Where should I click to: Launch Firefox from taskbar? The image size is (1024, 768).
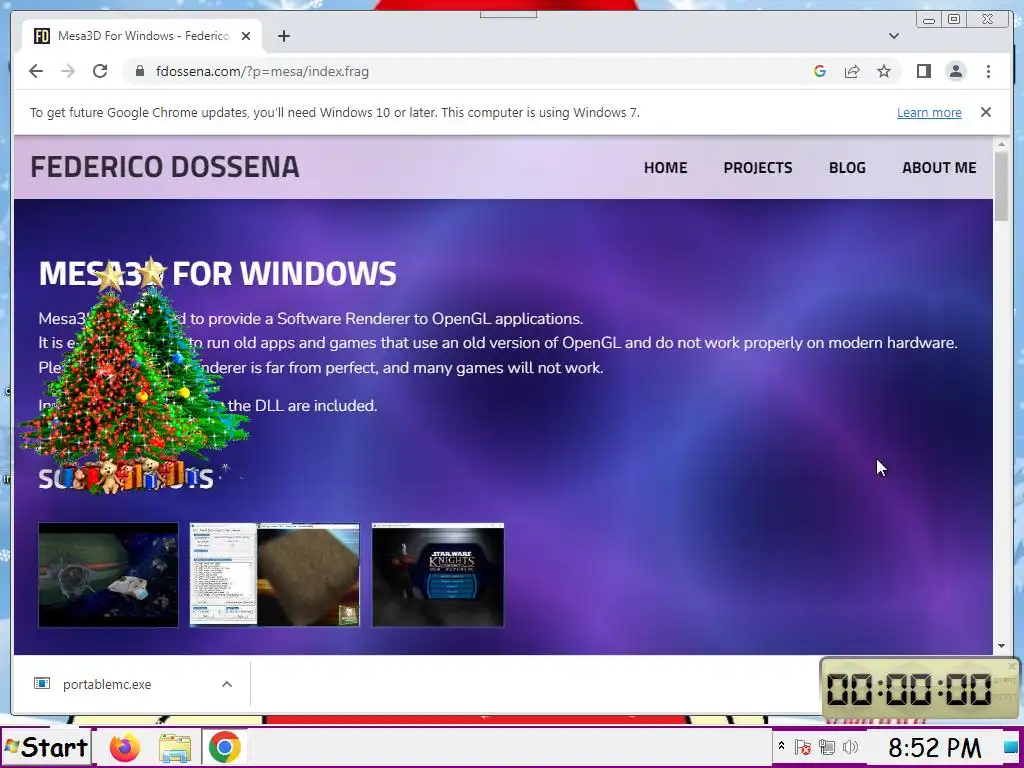click(125, 747)
